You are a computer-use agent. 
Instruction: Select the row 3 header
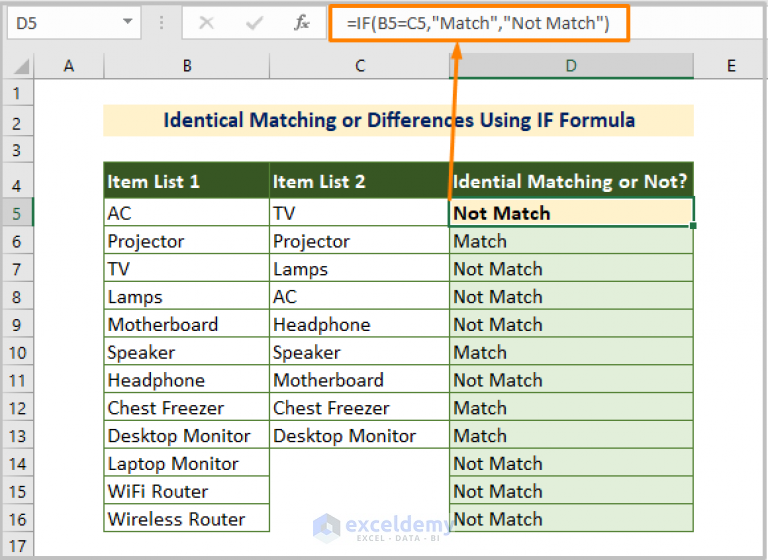click(17, 150)
